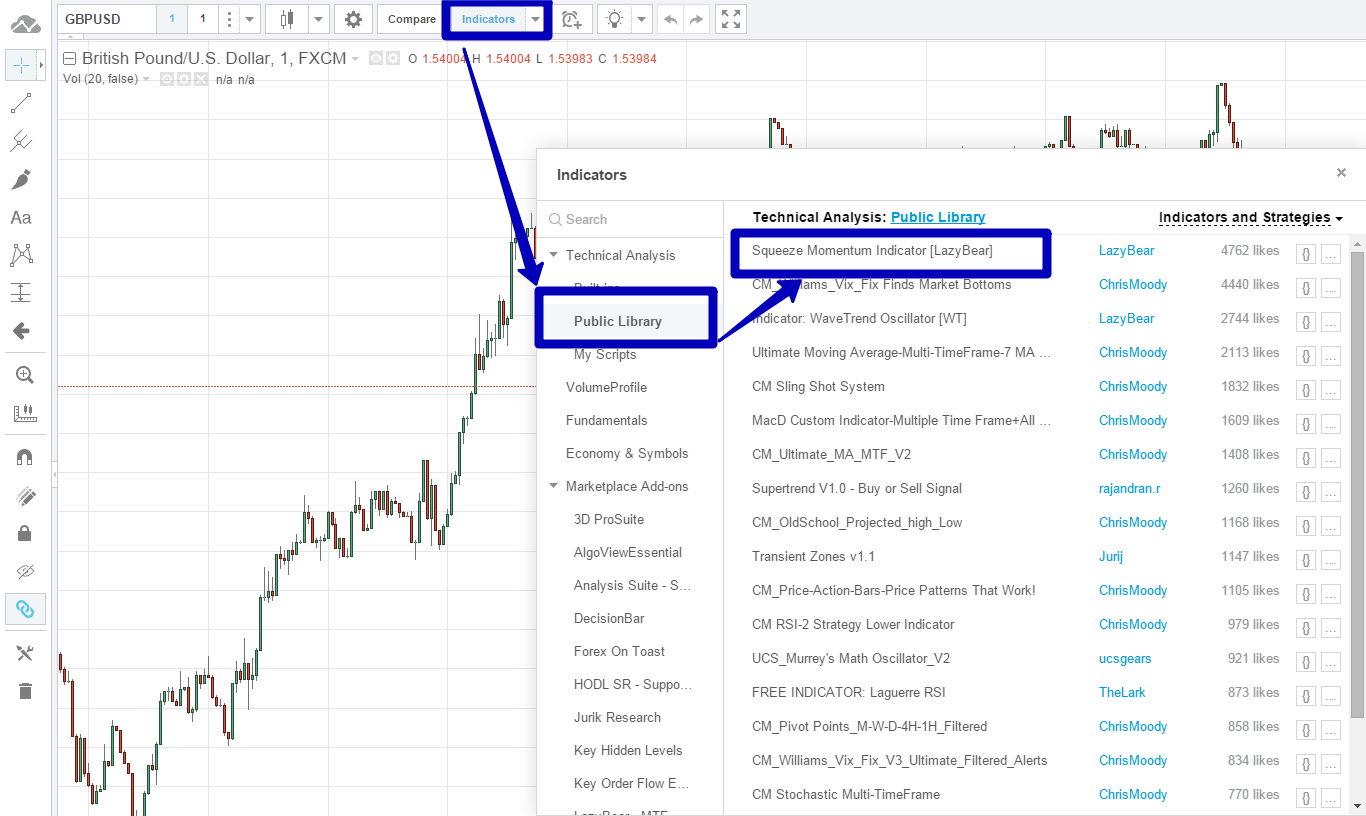Image resolution: width=1366 pixels, height=816 pixels.
Task: Toggle hide all drawings eye icon
Action: click(25, 571)
